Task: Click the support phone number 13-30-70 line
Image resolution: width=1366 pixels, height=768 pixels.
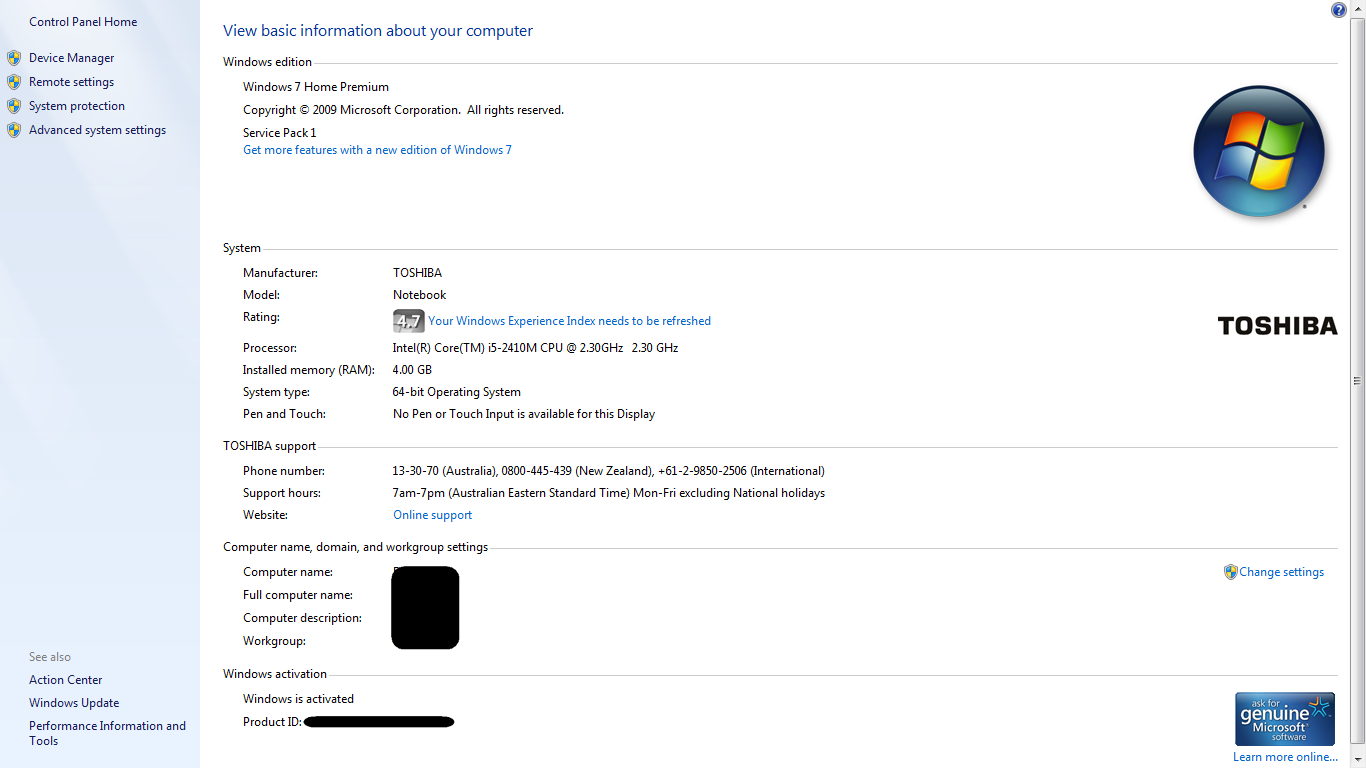Action: (x=609, y=471)
